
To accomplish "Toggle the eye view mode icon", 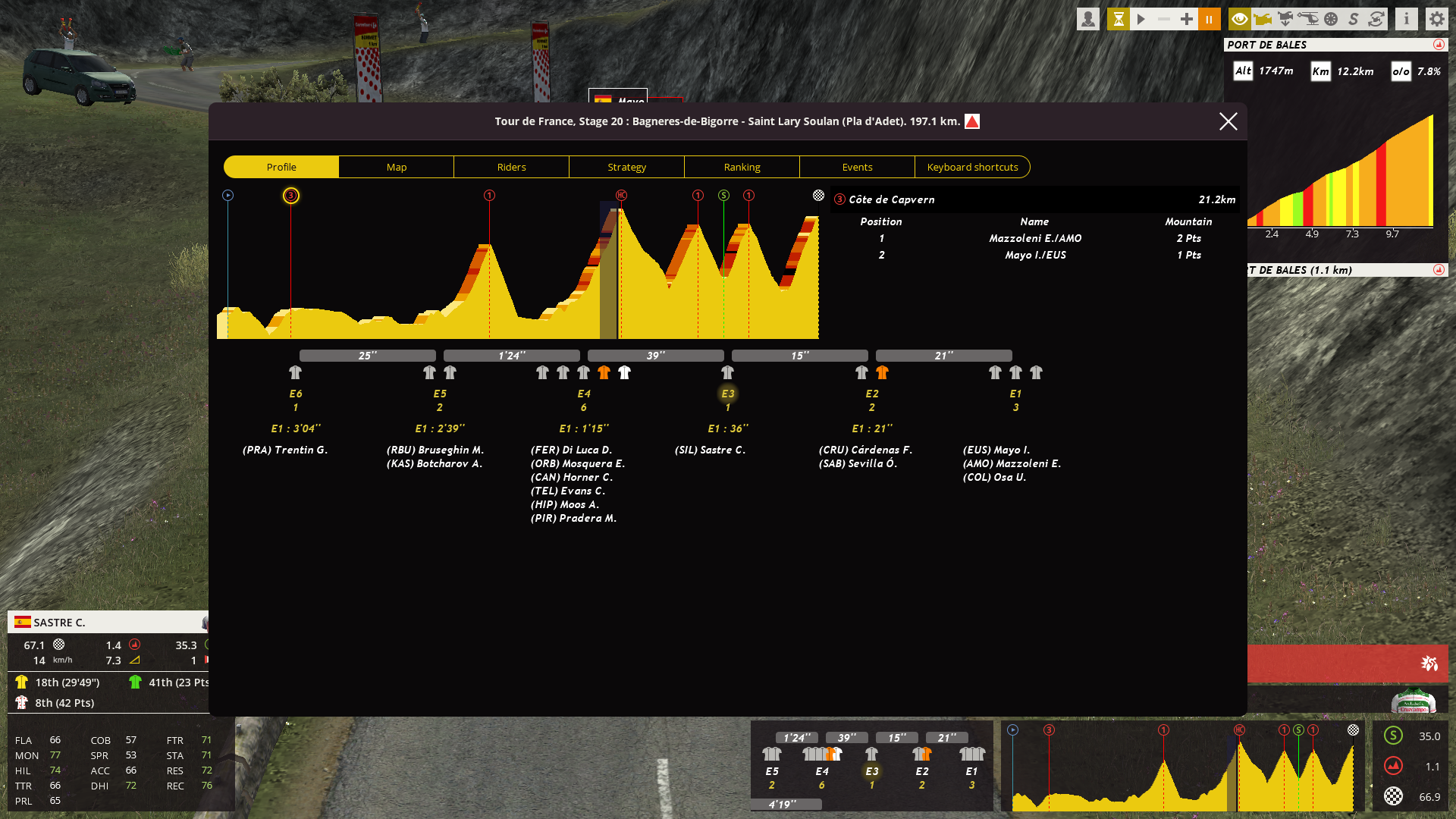I will 1240,19.
